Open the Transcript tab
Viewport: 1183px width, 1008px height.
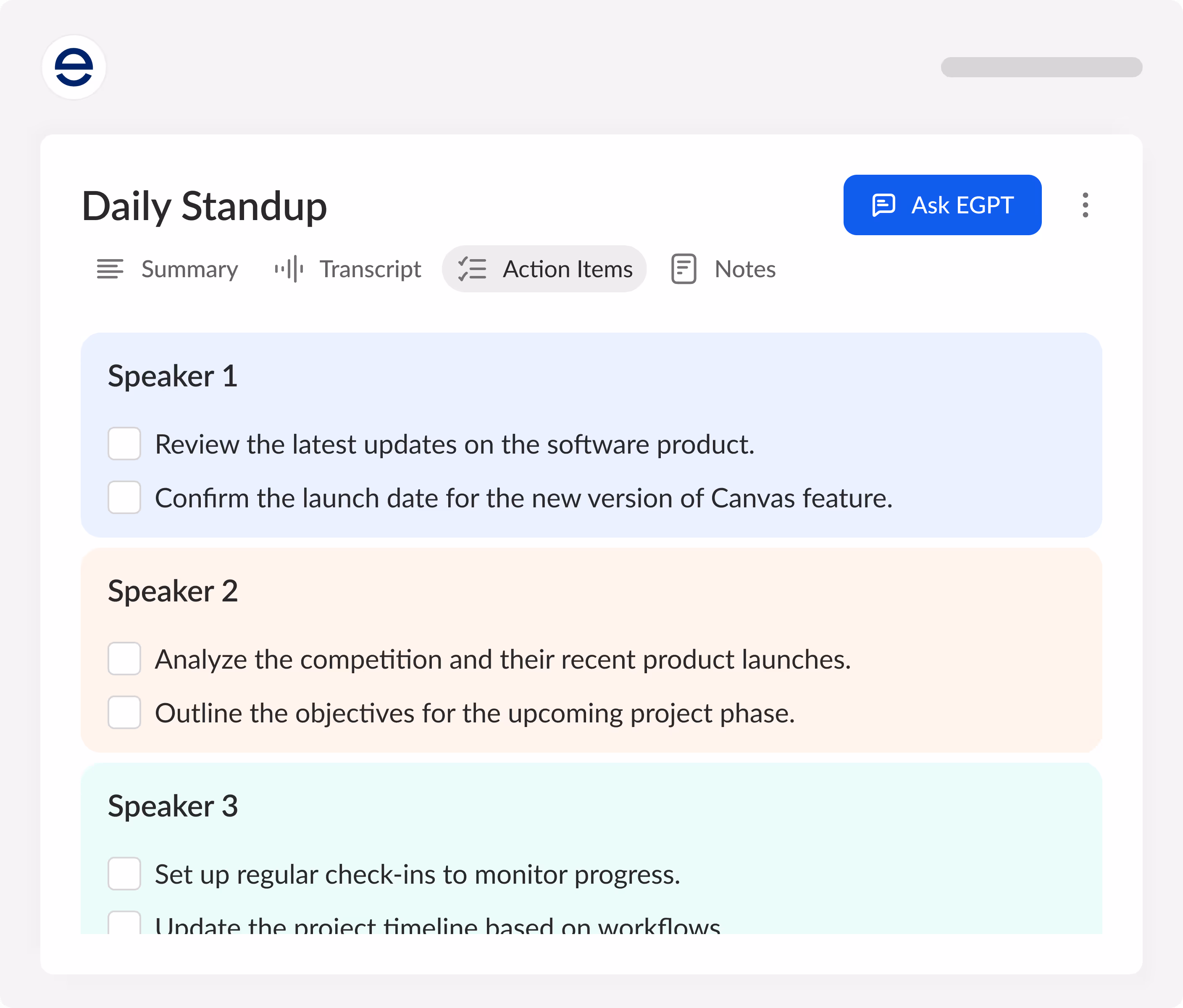(x=370, y=269)
